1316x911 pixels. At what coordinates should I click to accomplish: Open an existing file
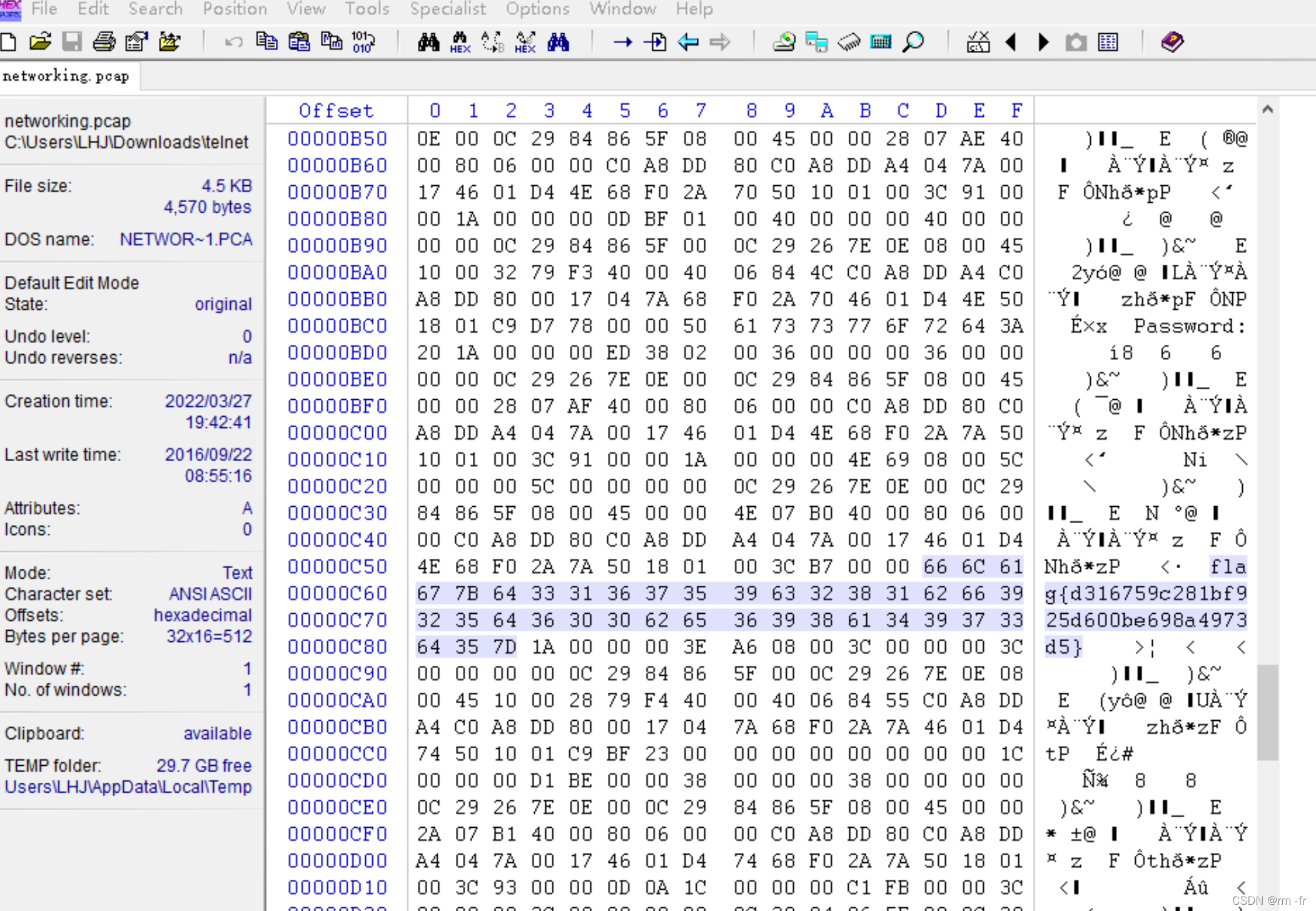tap(40, 42)
